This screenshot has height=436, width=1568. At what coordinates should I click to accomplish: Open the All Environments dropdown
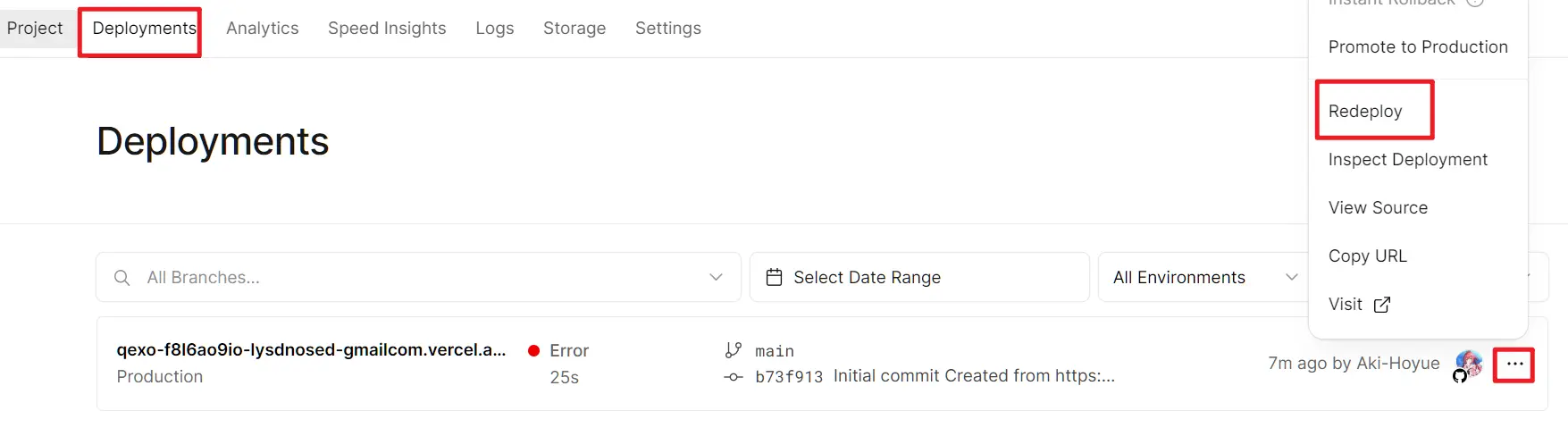coord(1204,277)
